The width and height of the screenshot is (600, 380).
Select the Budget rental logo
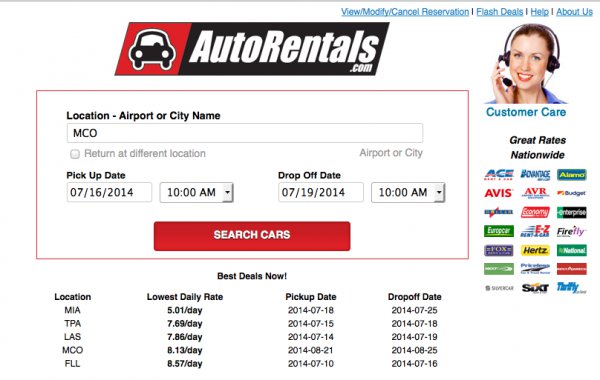point(572,193)
